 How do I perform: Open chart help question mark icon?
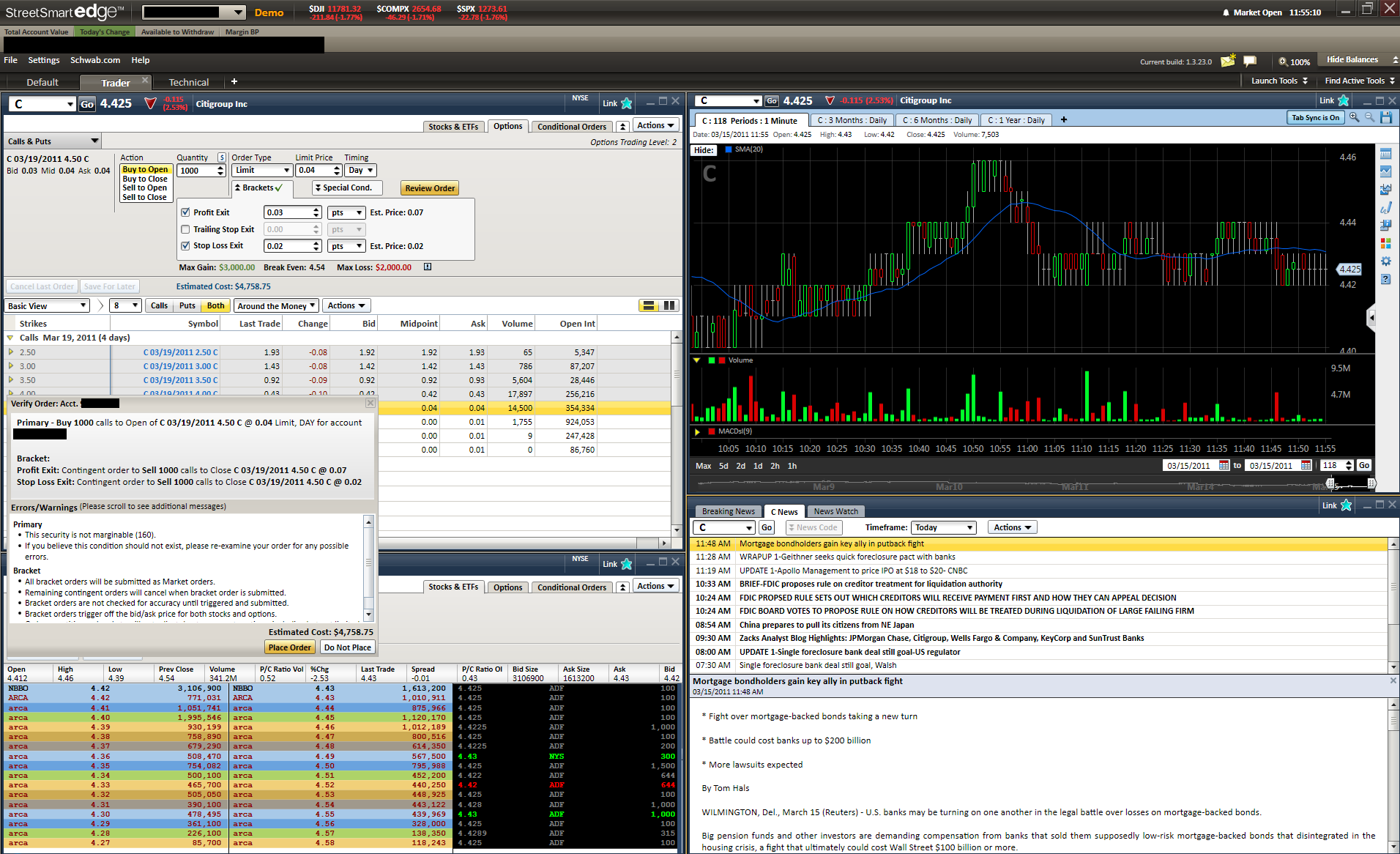coord(1385,279)
